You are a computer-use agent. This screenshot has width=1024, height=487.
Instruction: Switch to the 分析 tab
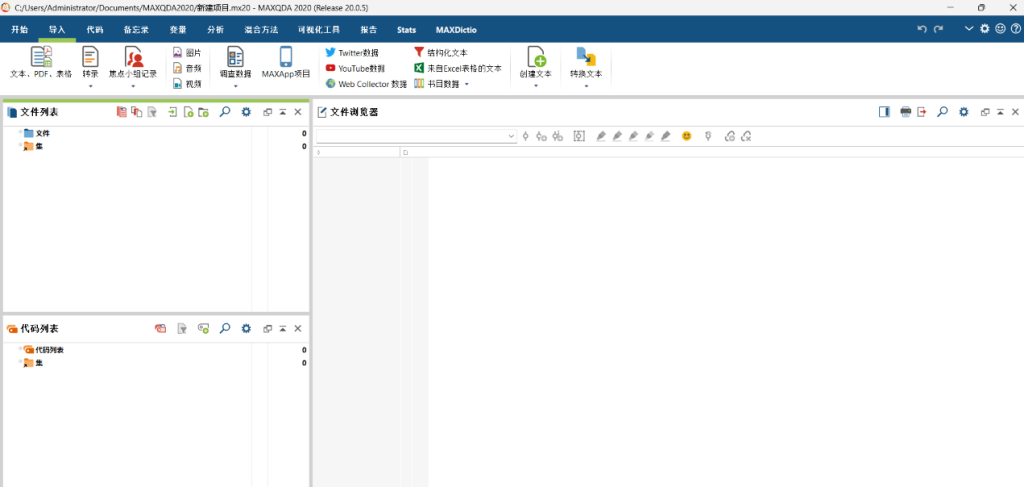click(x=215, y=30)
